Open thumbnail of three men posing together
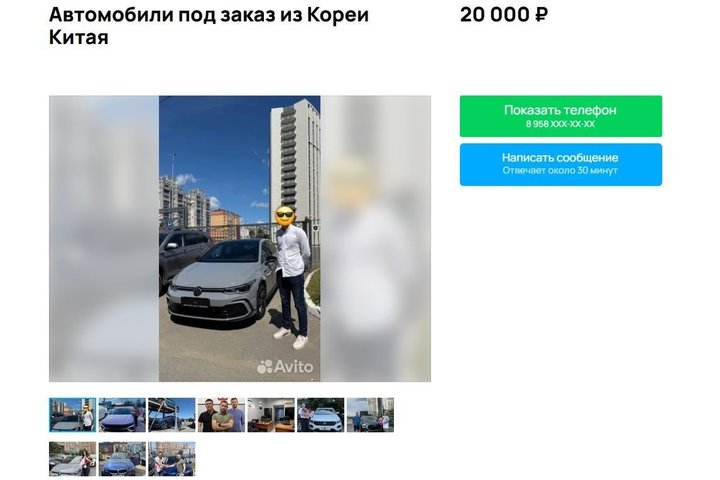Viewport: 720px width, 480px height. click(x=221, y=415)
